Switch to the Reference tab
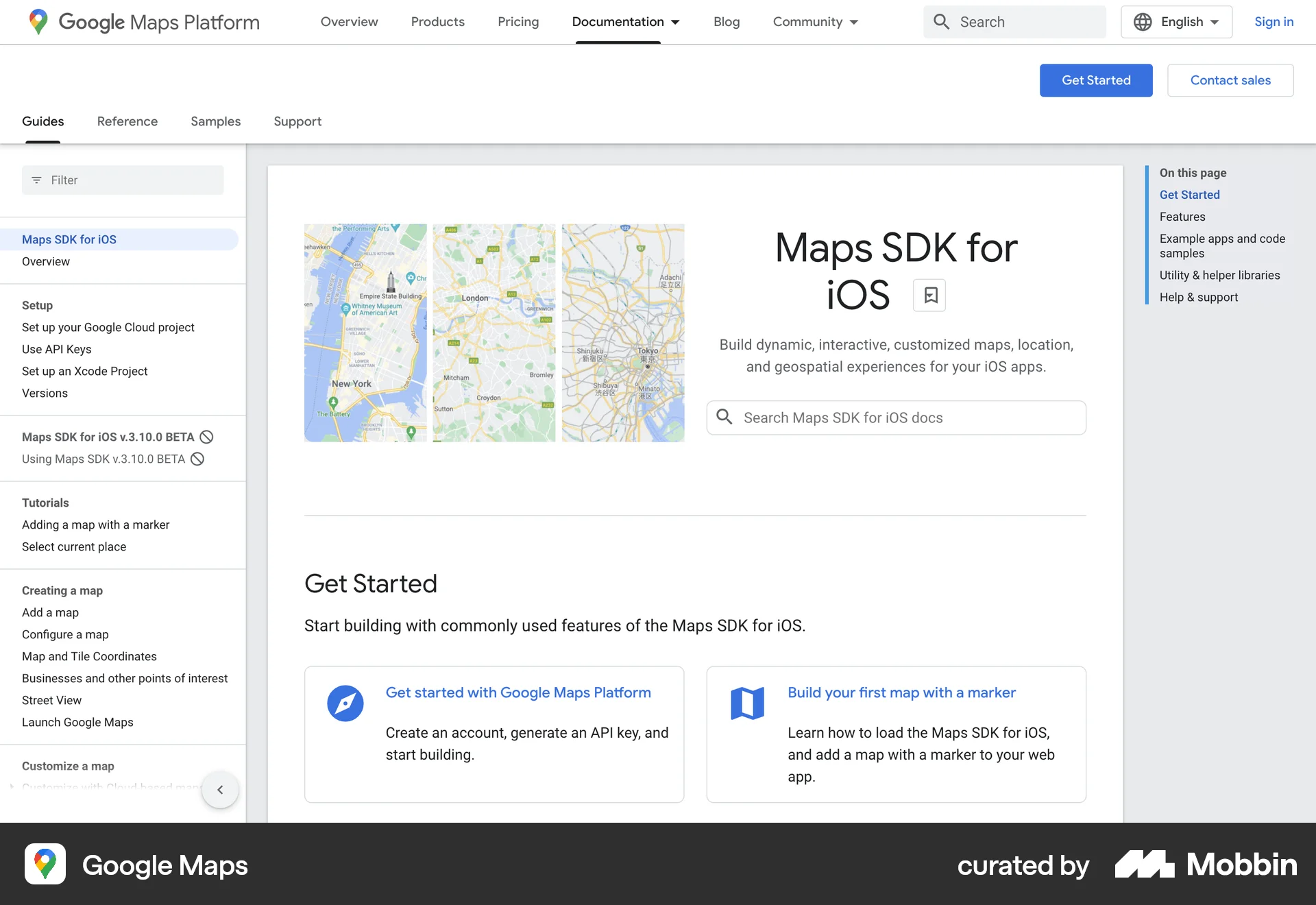The height and width of the screenshot is (905, 1316). 127,121
